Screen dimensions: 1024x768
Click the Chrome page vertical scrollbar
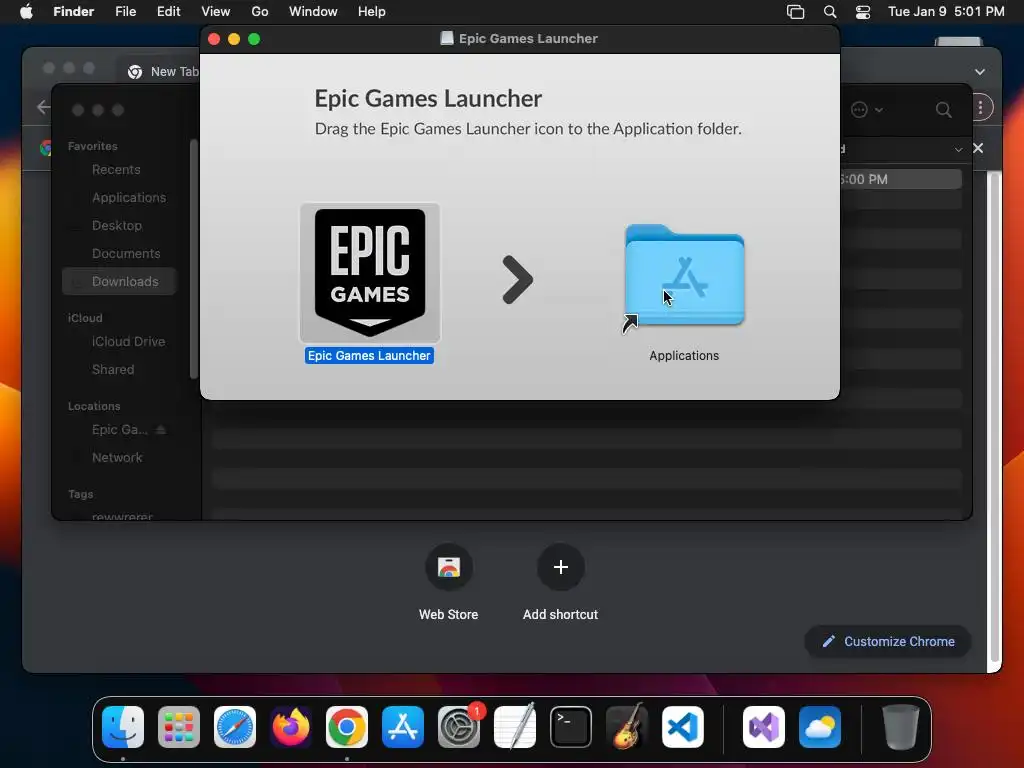click(x=995, y=418)
